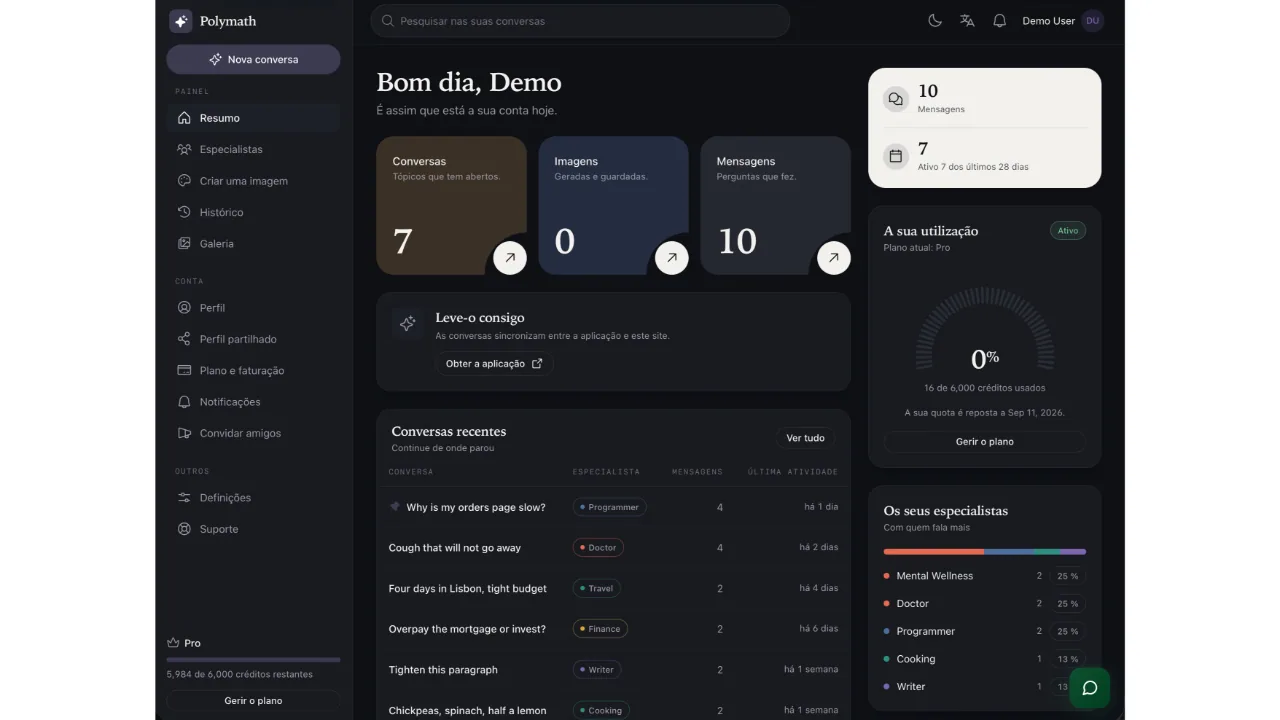Open the Conversas card arrow
The width and height of the screenshot is (1280, 720).
pyautogui.click(x=509, y=258)
